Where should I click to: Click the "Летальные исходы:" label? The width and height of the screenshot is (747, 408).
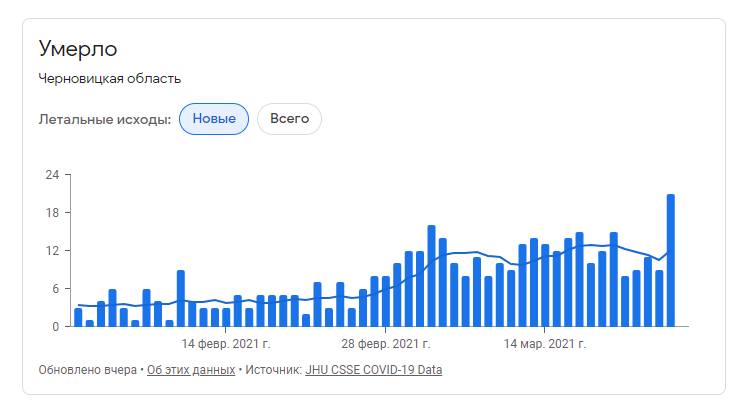pyautogui.click(x=105, y=119)
